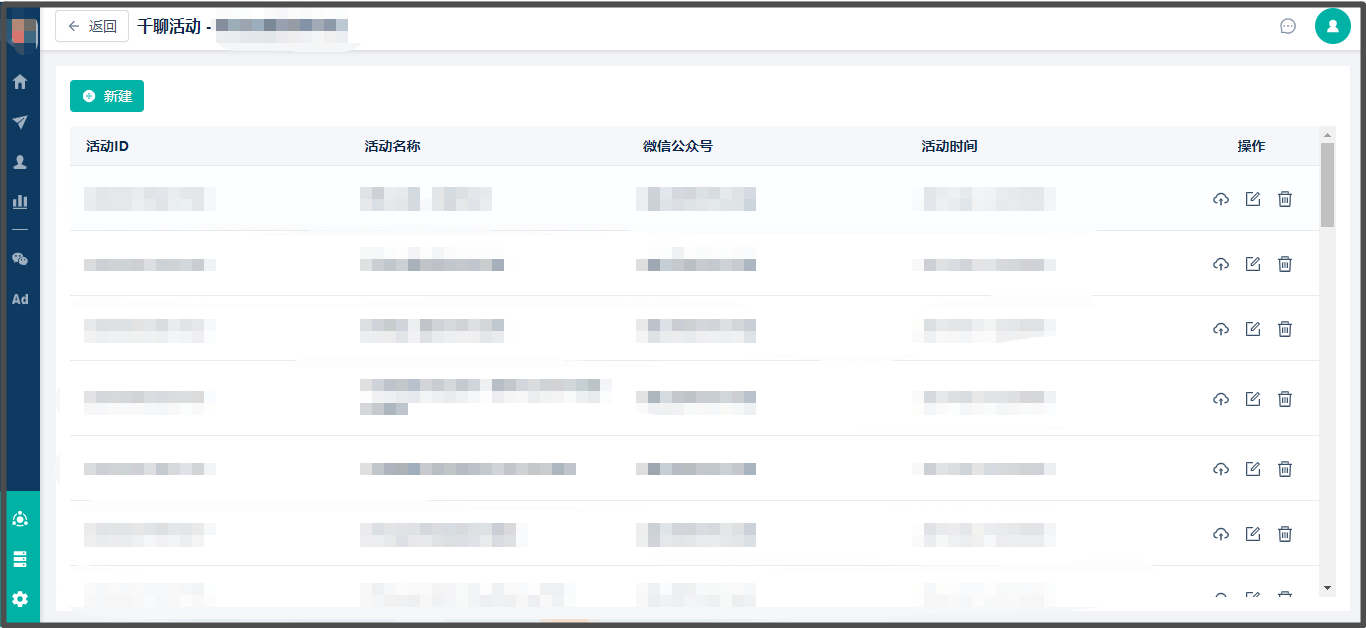Click delete trash icon in fourth table row
Screen dimensions: 1366x628
1285,399
